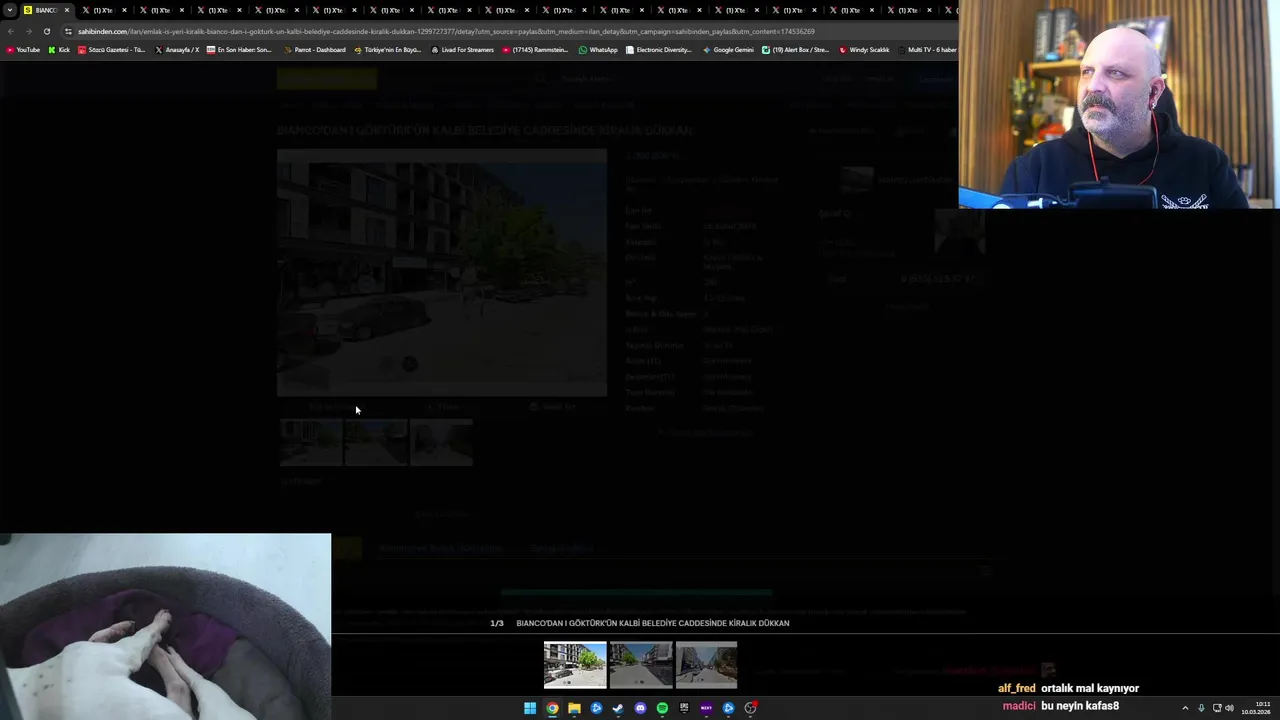Open Chrome tab search dropdown arrow

click(x=9, y=10)
